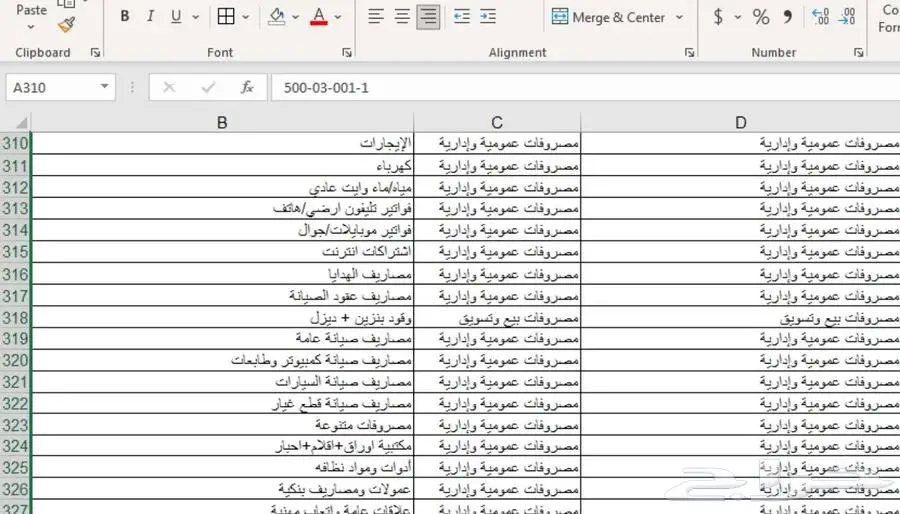Viewport: 900px width, 514px height.
Task: Toggle the active Align Right button
Action: (x=428, y=17)
